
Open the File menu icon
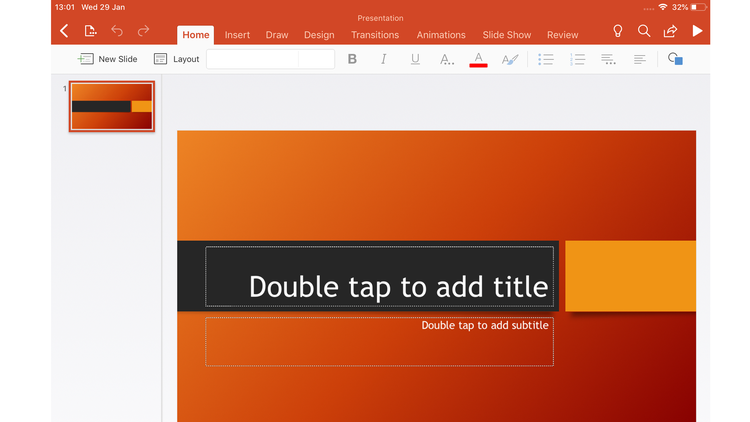pyautogui.click(x=91, y=32)
